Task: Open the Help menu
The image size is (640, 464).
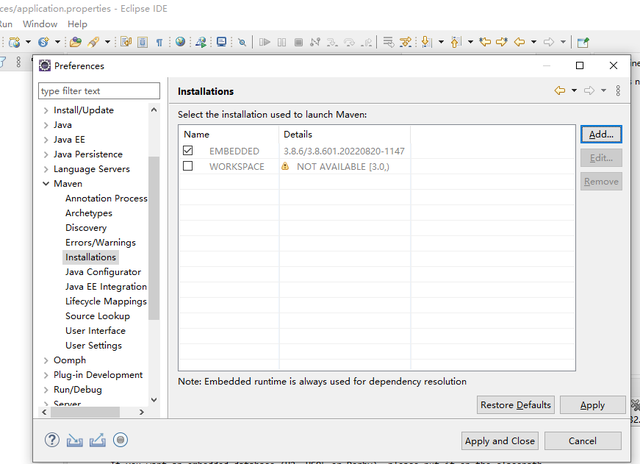Action: (x=77, y=24)
